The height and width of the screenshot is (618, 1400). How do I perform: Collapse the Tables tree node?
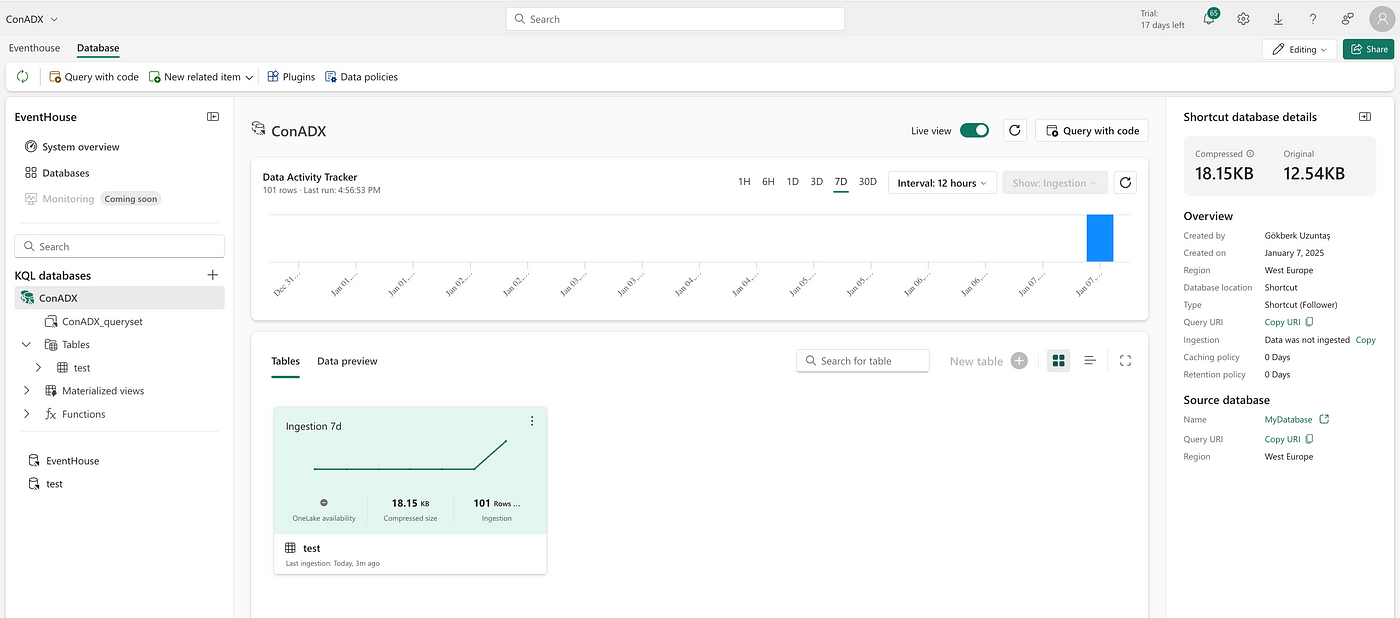(x=26, y=345)
